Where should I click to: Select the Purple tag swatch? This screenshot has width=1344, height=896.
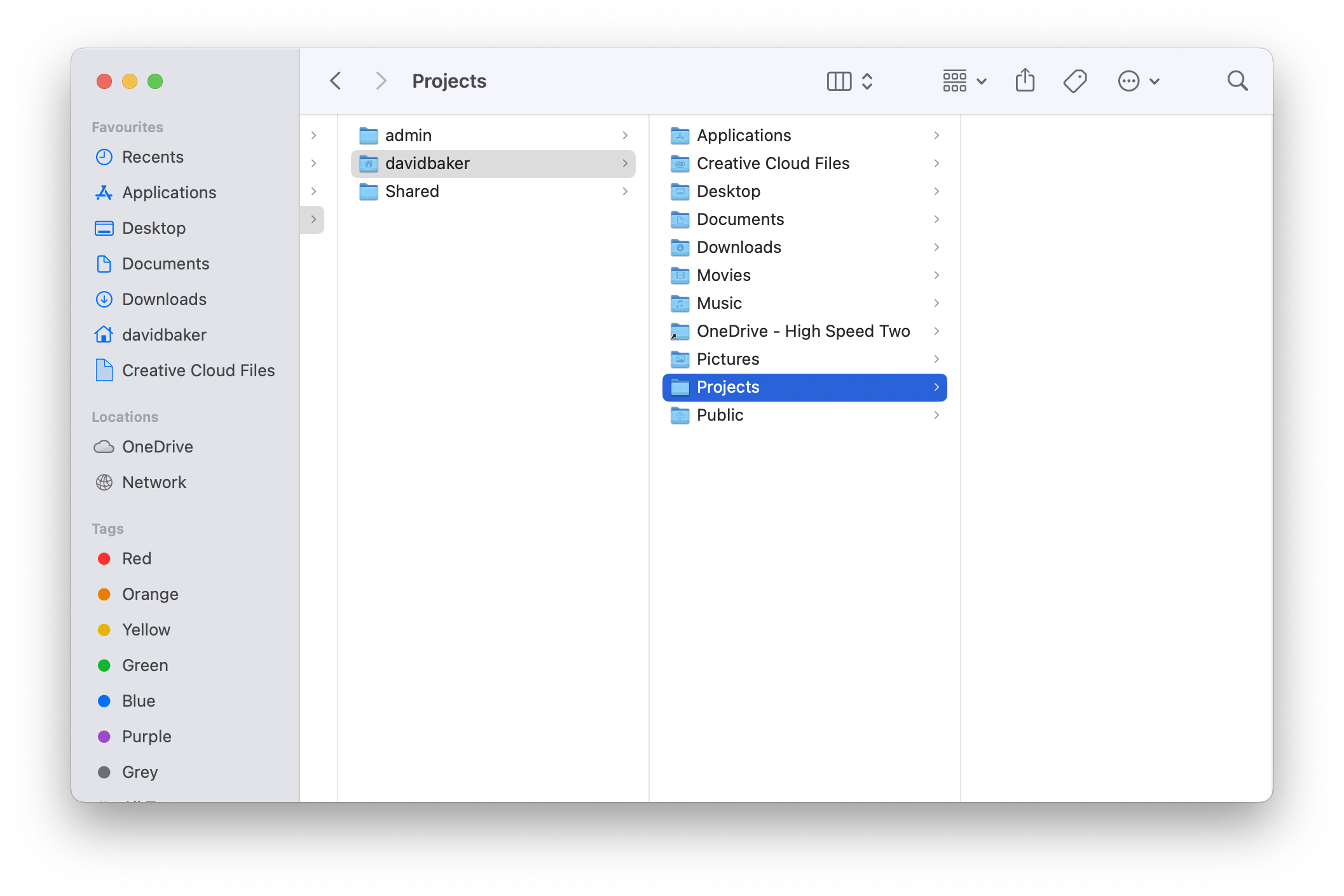click(104, 736)
